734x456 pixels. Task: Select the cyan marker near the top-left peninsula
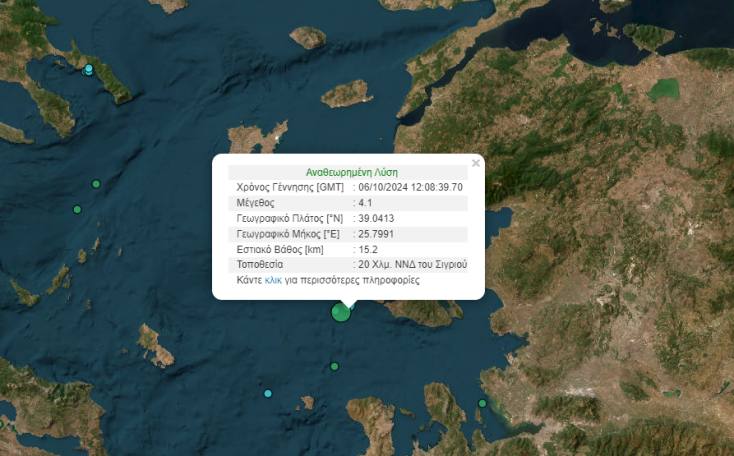(x=89, y=69)
